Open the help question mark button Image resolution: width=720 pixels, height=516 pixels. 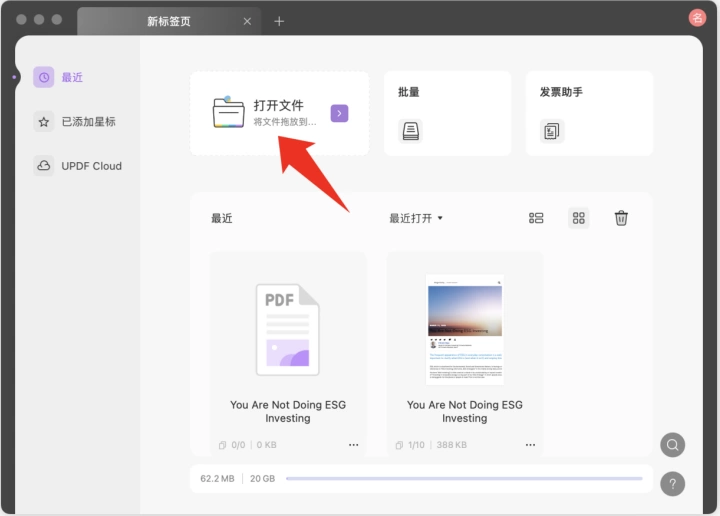pyautogui.click(x=673, y=484)
